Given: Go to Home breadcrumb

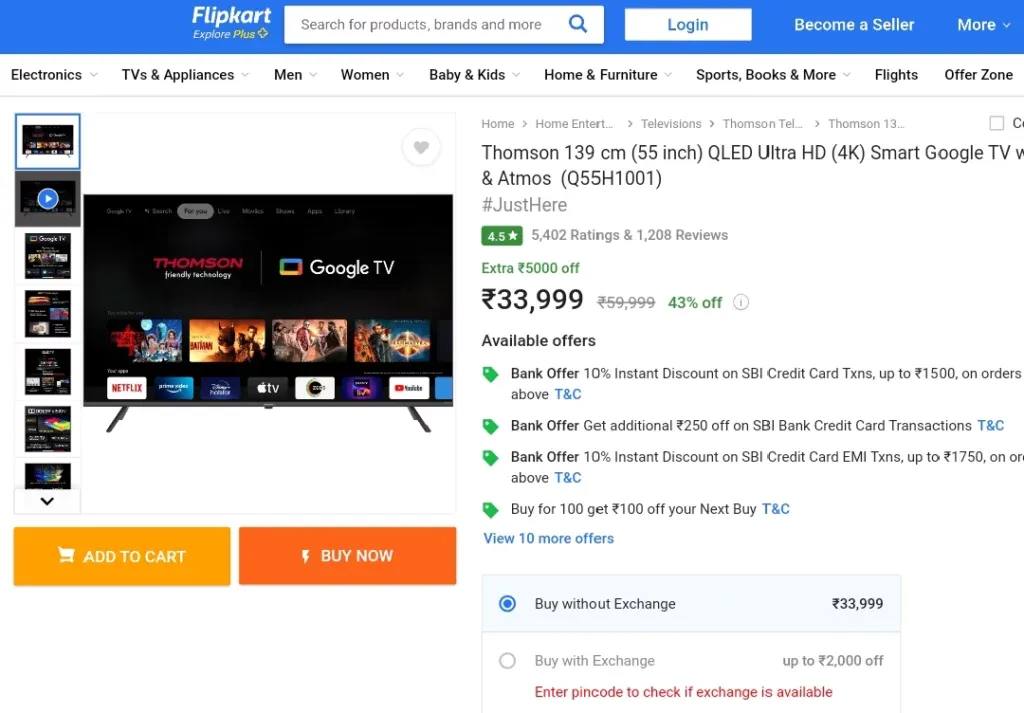Looking at the screenshot, I should tap(498, 123).
